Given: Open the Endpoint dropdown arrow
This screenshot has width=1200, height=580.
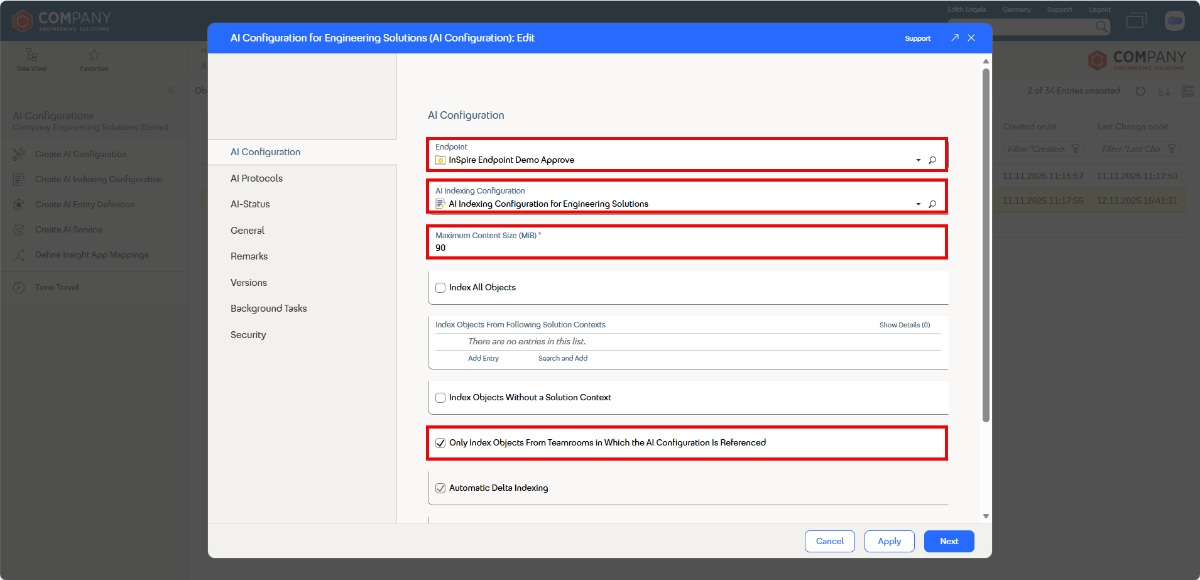Looking at the screenshot, I should [917, 160].
